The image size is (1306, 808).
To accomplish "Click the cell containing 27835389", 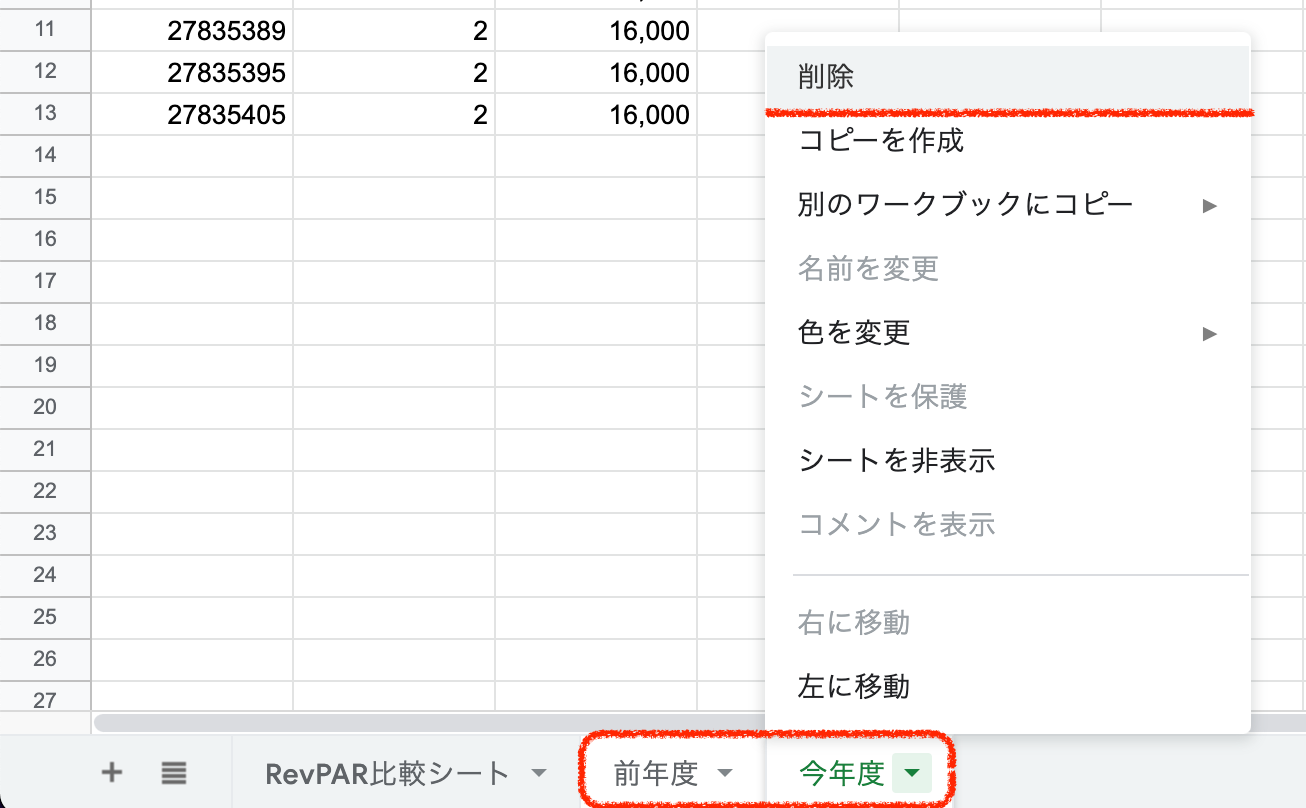I will pyautogui.click(x=193, y=31).
